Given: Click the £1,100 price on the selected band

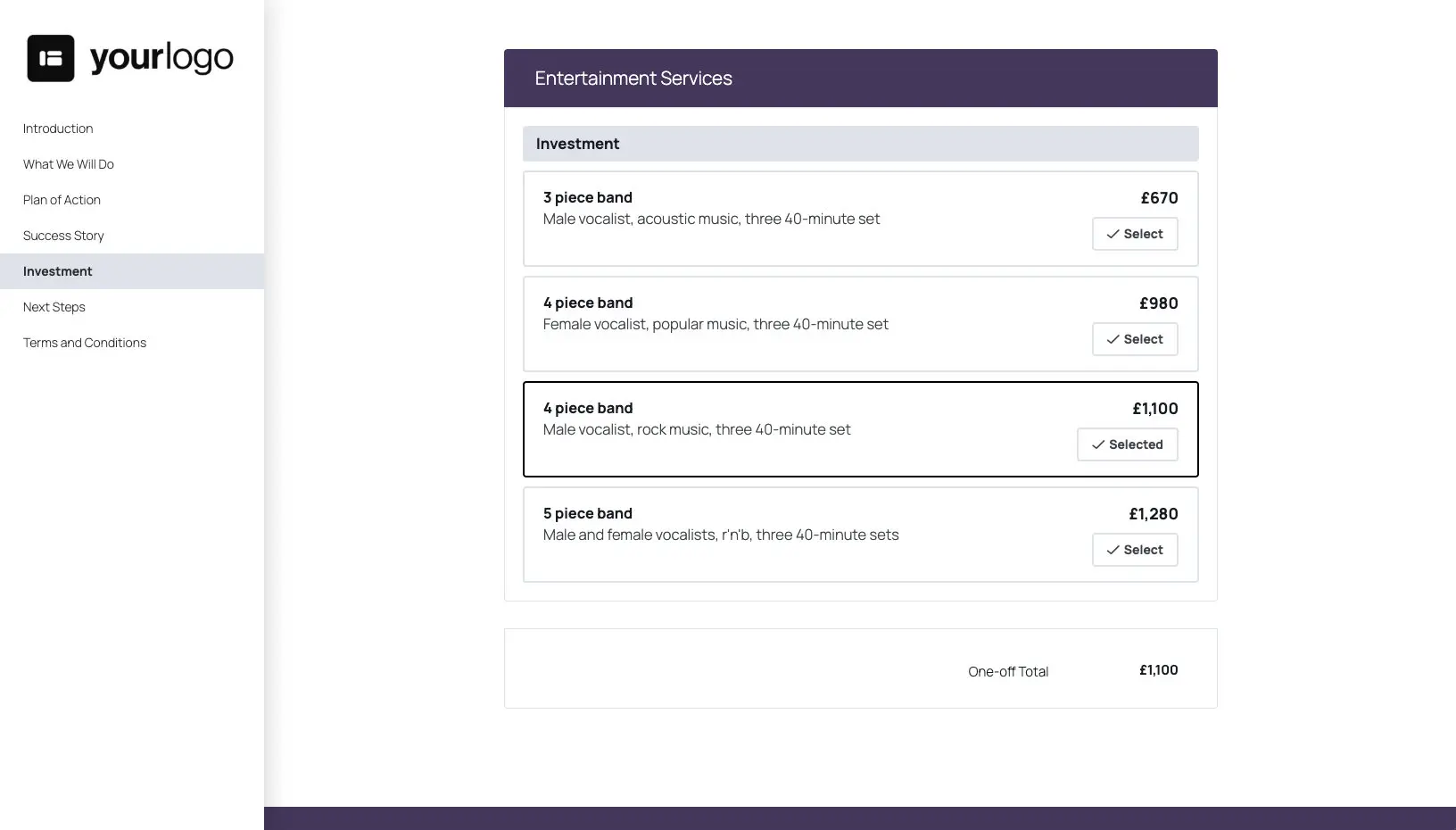Looking at the screenshot, I should [1154, 408].
